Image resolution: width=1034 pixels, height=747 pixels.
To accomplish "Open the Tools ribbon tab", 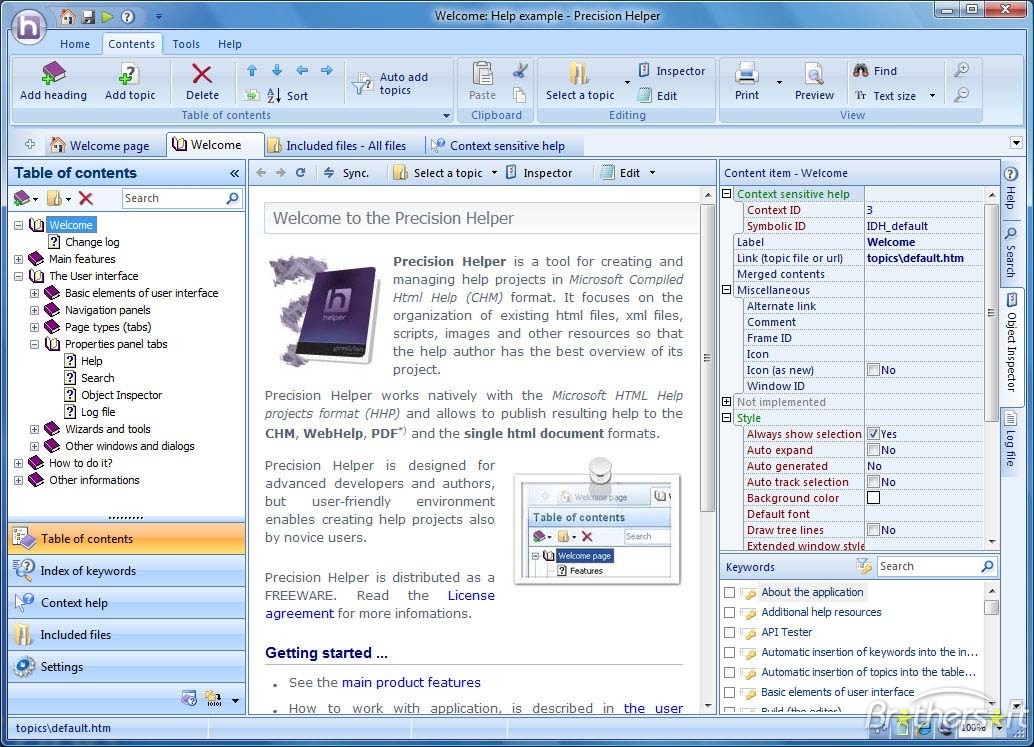I will [186, 44].
